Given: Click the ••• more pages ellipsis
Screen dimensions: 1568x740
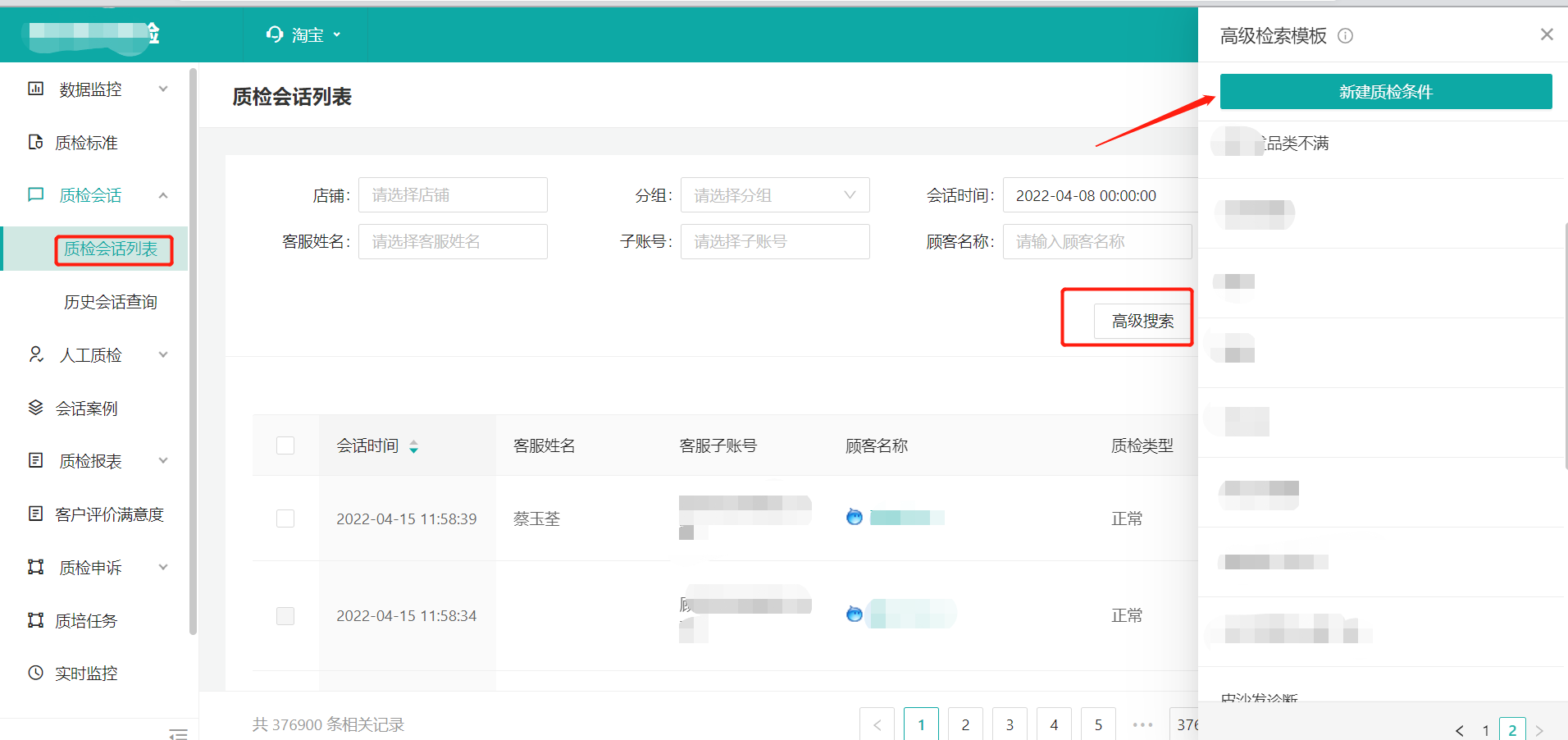Looking at the screenshot, I should click(x=1142, y=724).
